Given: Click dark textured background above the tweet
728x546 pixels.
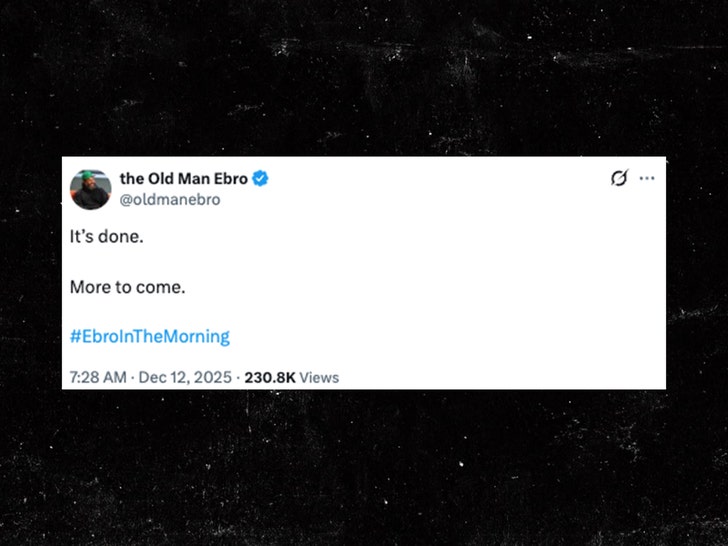Looking at the screenshot, I should point(364,80).
